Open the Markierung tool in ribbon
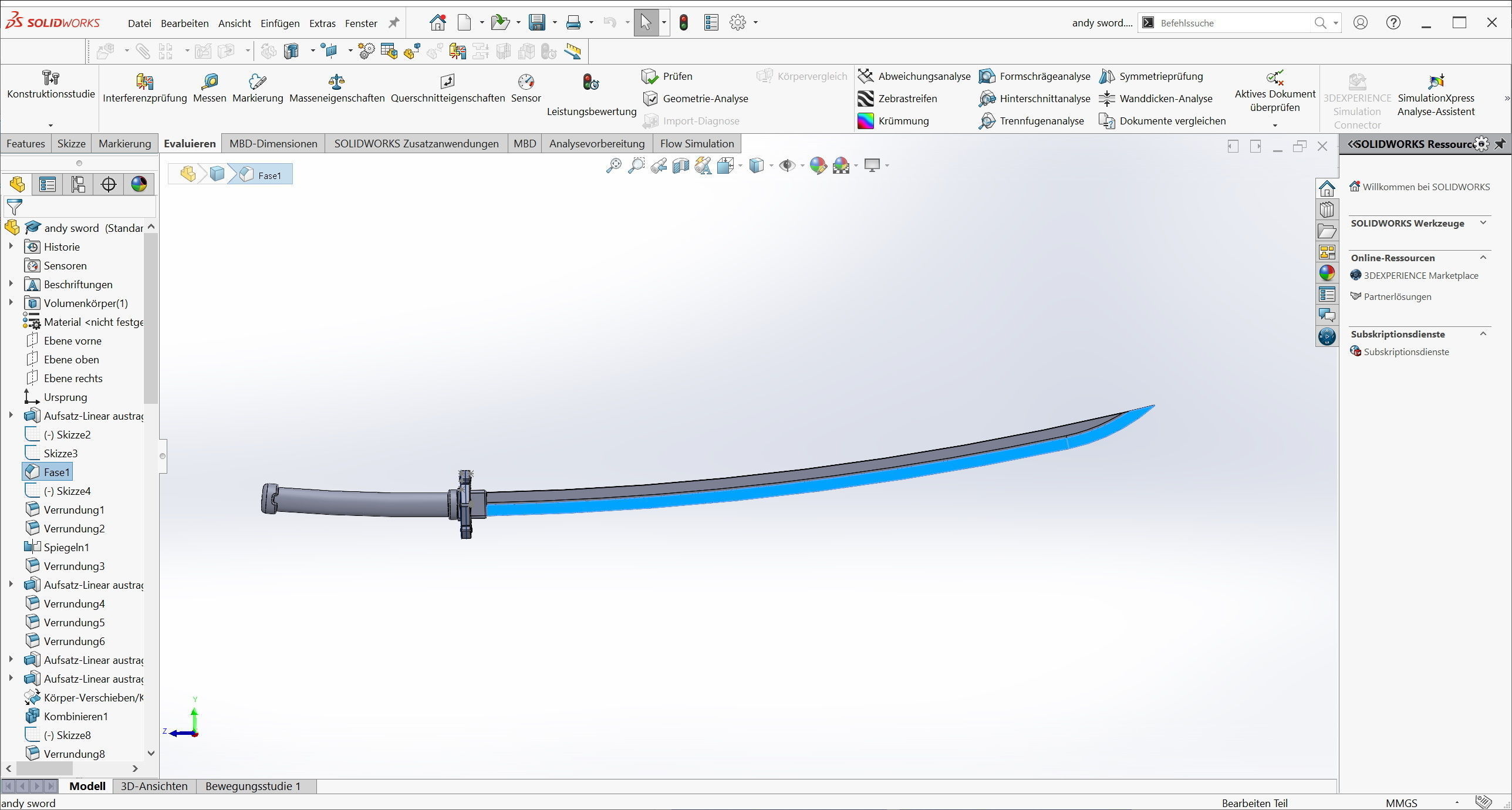The image size is (1512, 810). click(258, 88)
